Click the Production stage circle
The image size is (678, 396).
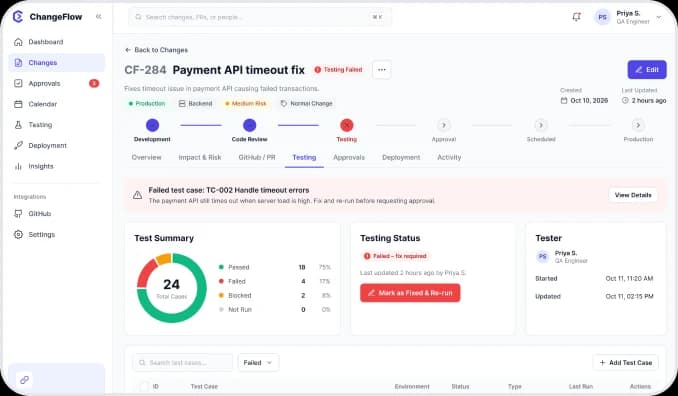638,125
